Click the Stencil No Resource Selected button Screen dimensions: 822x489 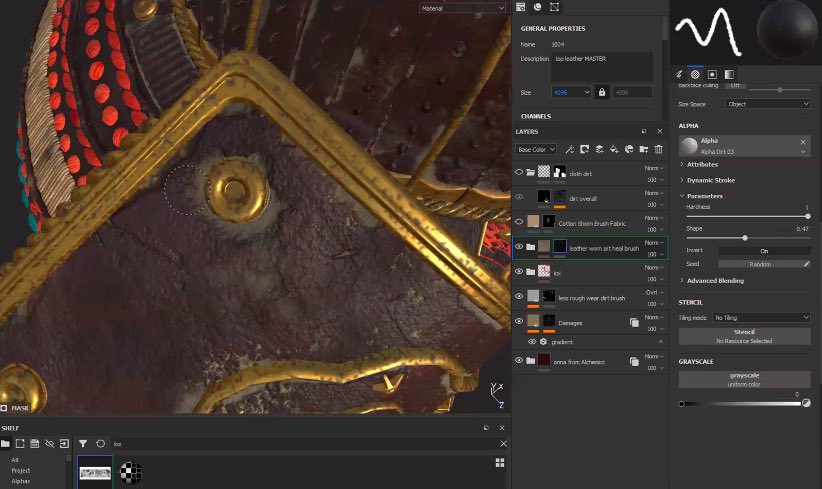click(744, 336)
